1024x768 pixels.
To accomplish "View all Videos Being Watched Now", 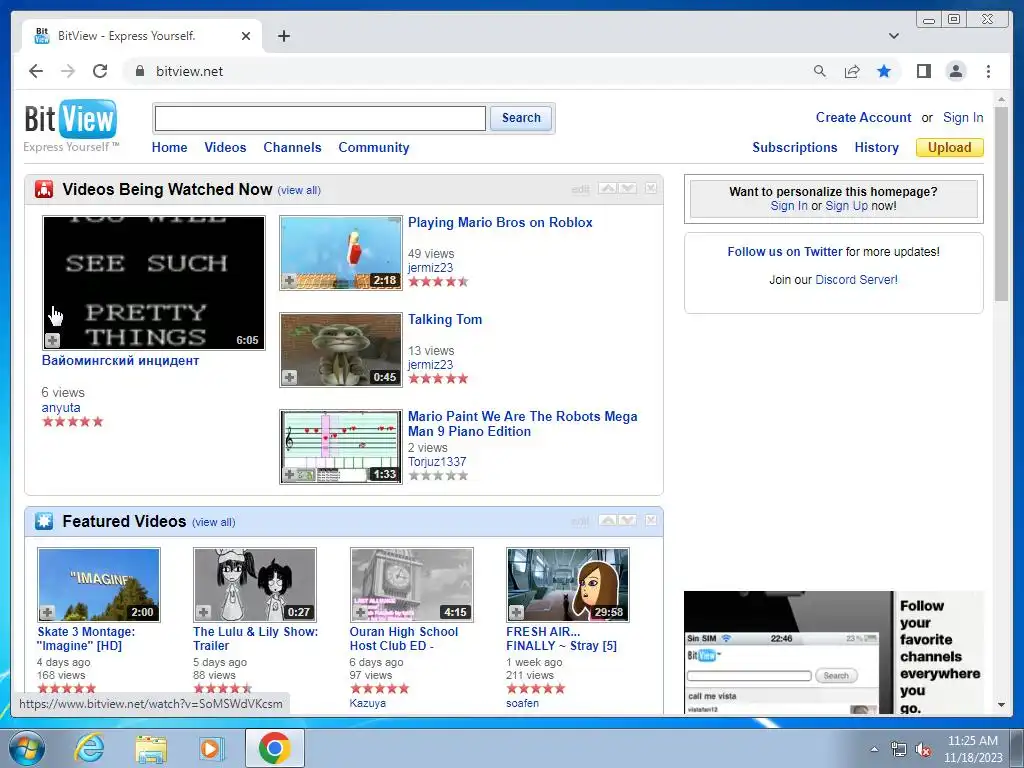I will [x=299, y=190].
